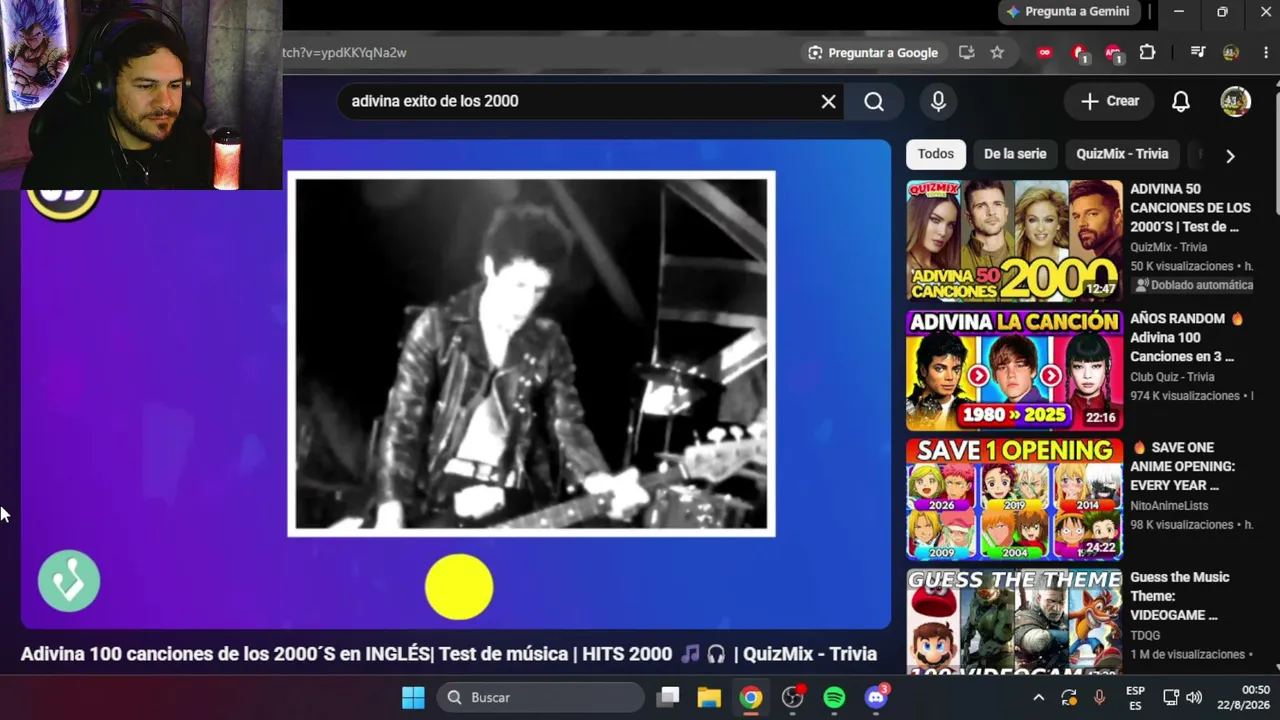1280x720 pixels.
Task: Open 'ADIVINA 50 CANCIONES DE LOS 2000'S' title
Action: point(1190,208)
